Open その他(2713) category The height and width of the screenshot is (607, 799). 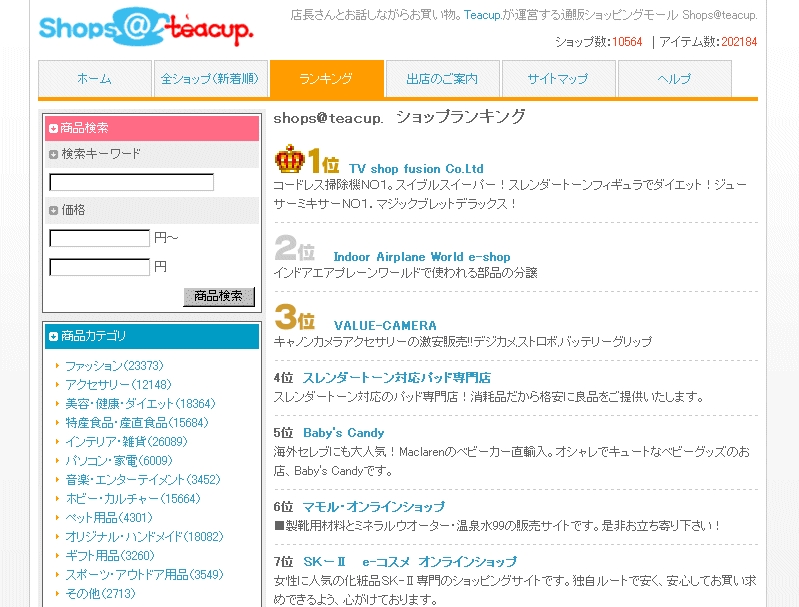pos(100,593)
